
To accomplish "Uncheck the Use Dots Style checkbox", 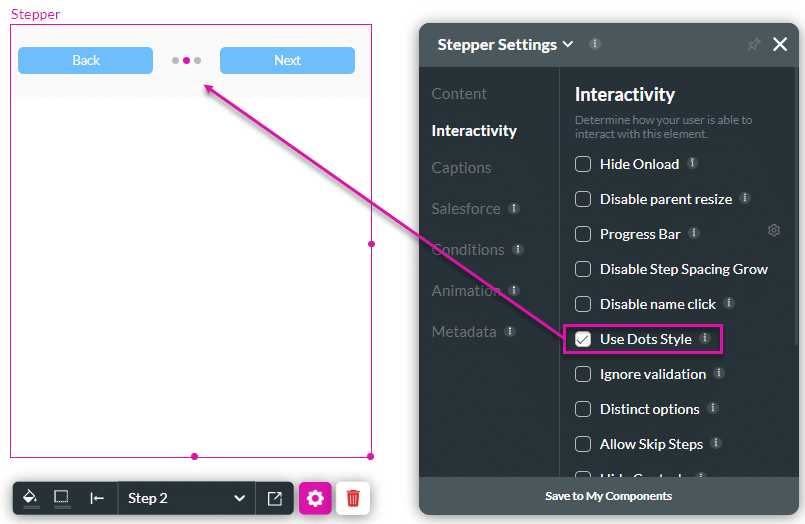I will pos(583,339).
